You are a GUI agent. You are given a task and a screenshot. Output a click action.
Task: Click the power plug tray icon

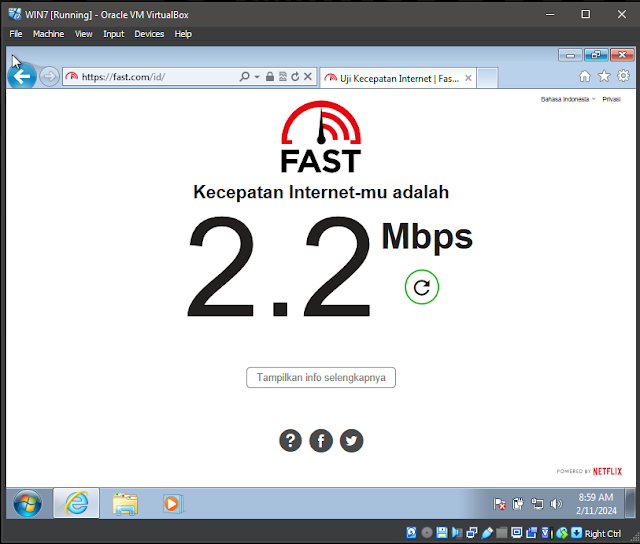point(518,504)
